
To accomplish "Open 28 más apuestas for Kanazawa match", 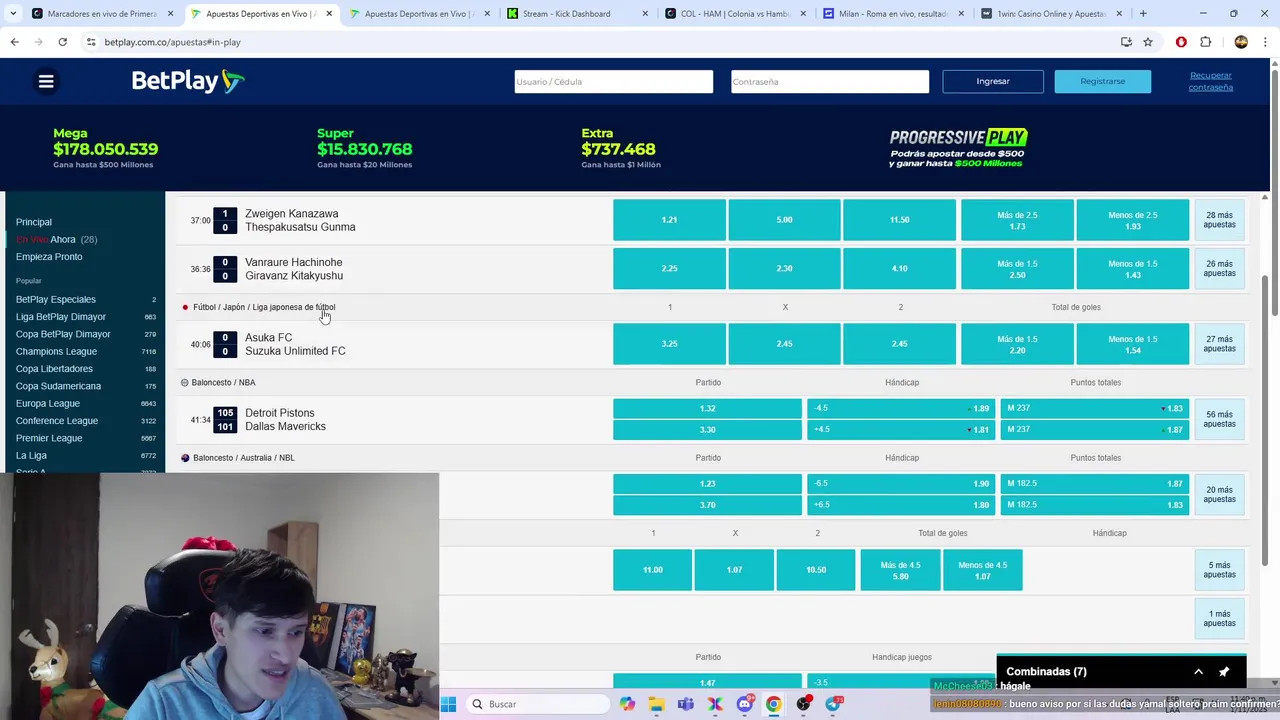I will point(1219,220).
